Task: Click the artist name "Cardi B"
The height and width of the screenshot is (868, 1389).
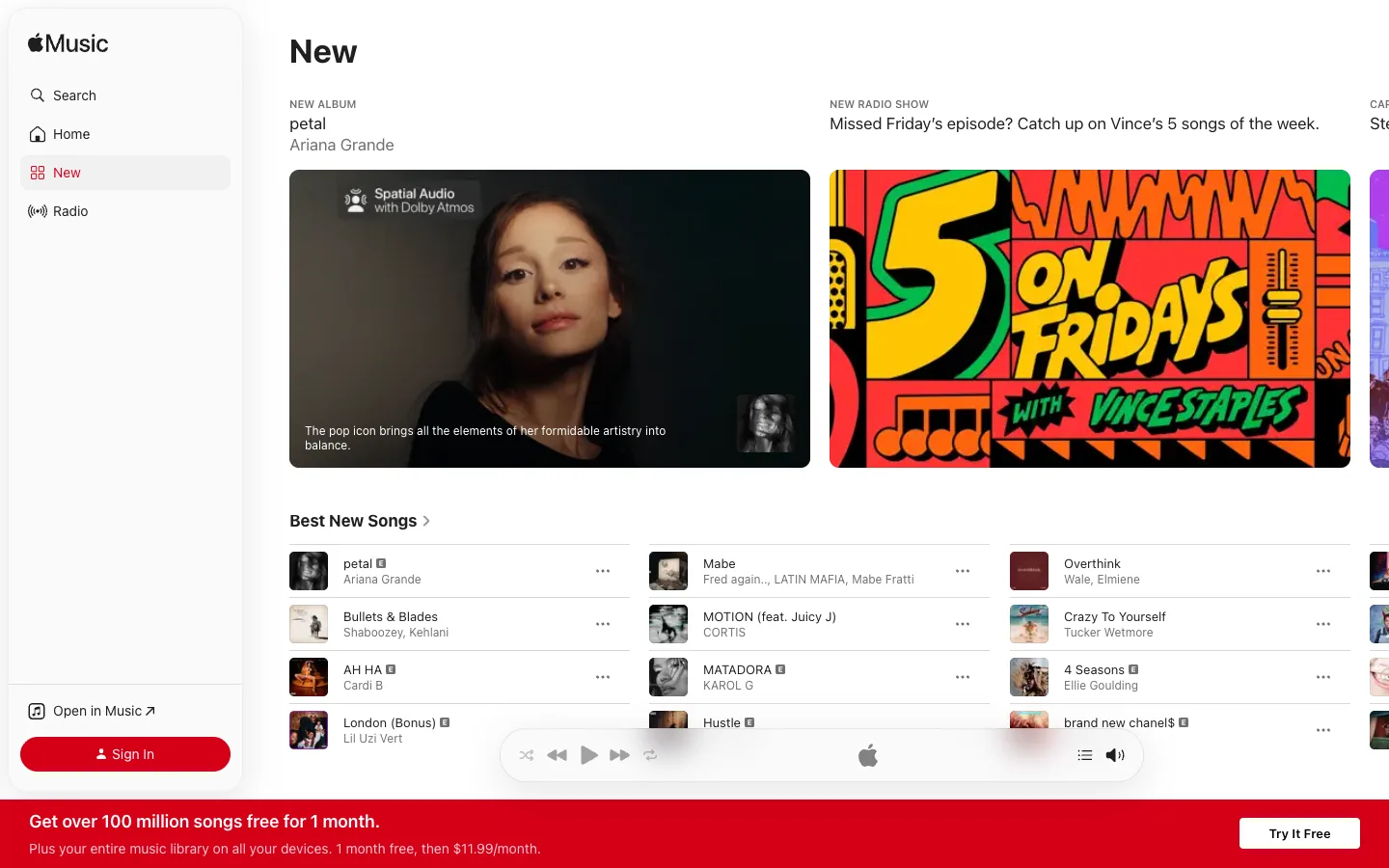Action: pos(363,686)
